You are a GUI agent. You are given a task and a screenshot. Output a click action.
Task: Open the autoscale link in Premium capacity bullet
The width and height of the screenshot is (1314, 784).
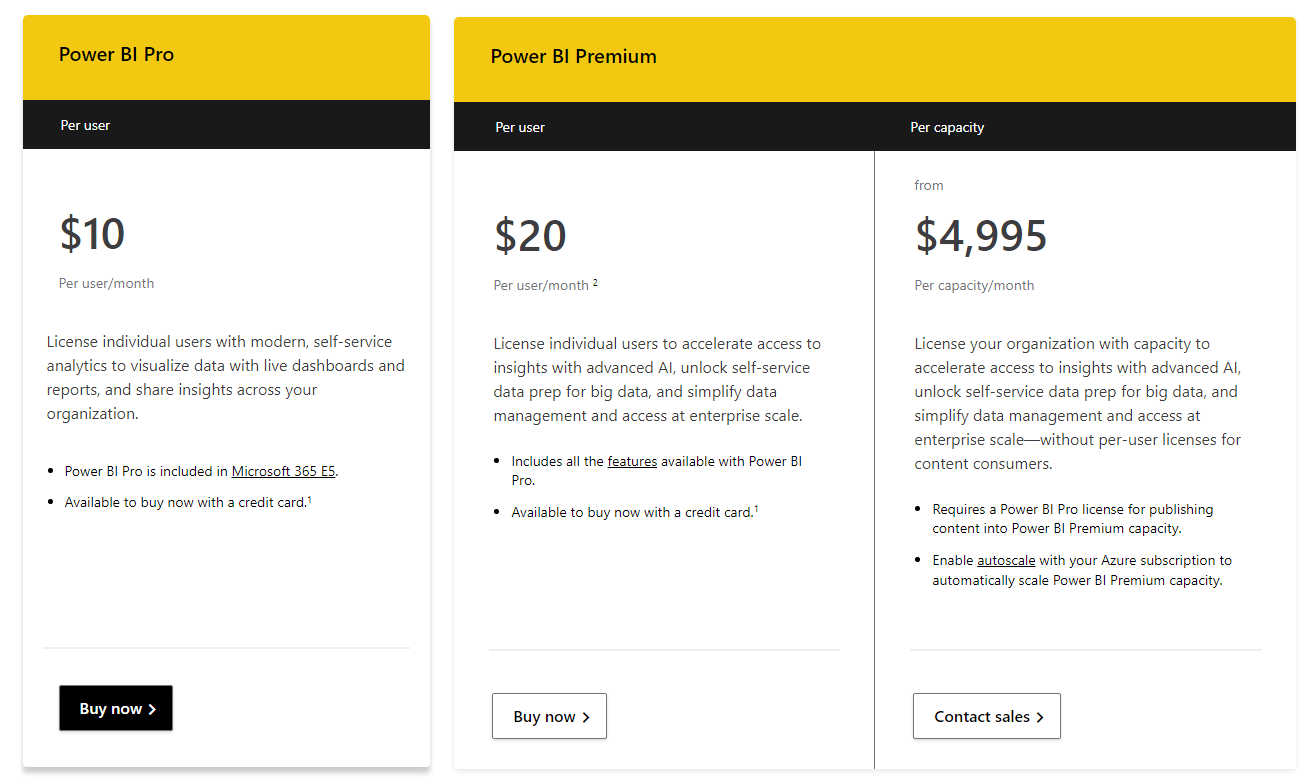(x=1006, y=560)
